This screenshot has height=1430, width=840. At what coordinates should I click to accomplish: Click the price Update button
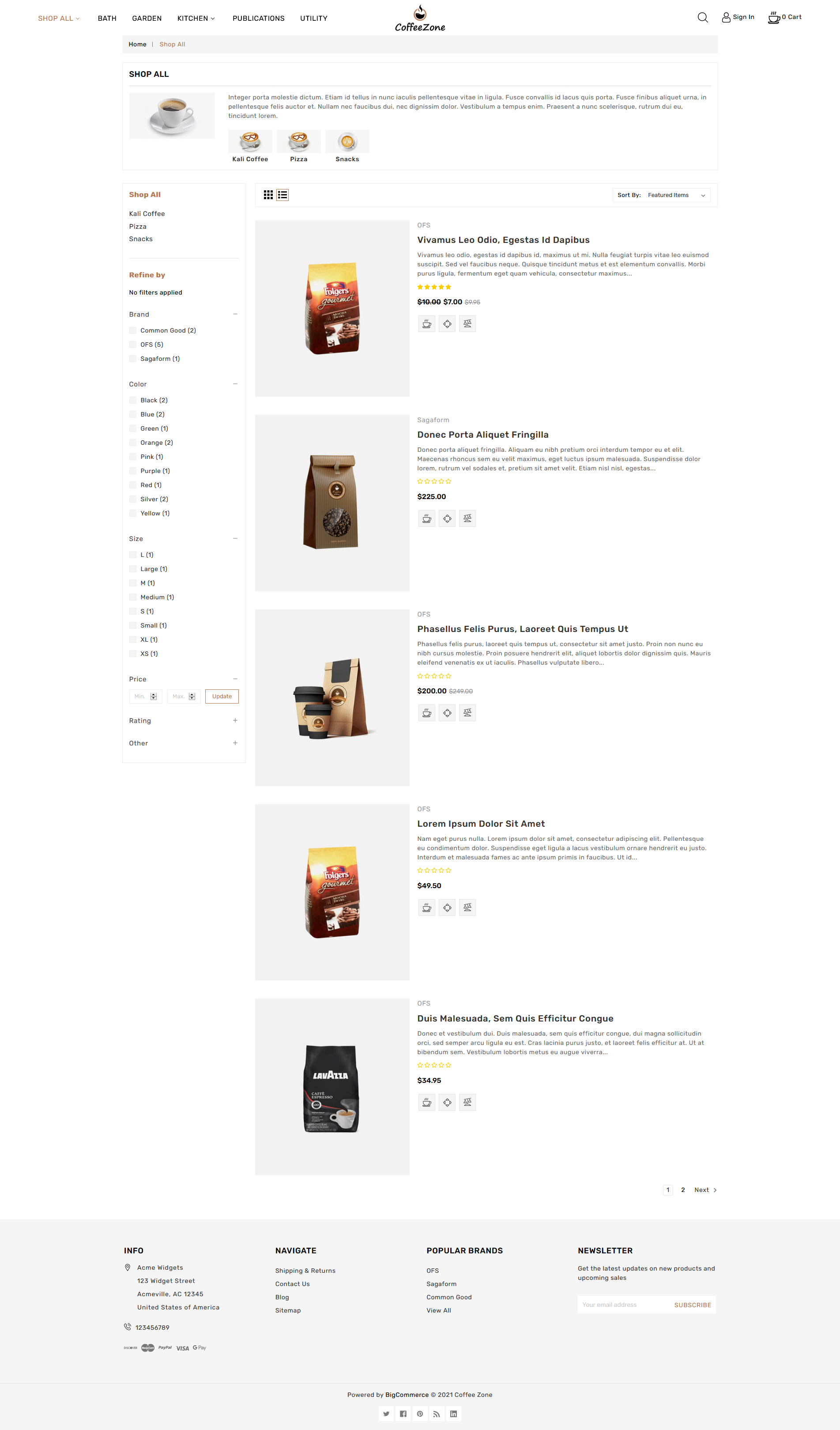point(222,696)
